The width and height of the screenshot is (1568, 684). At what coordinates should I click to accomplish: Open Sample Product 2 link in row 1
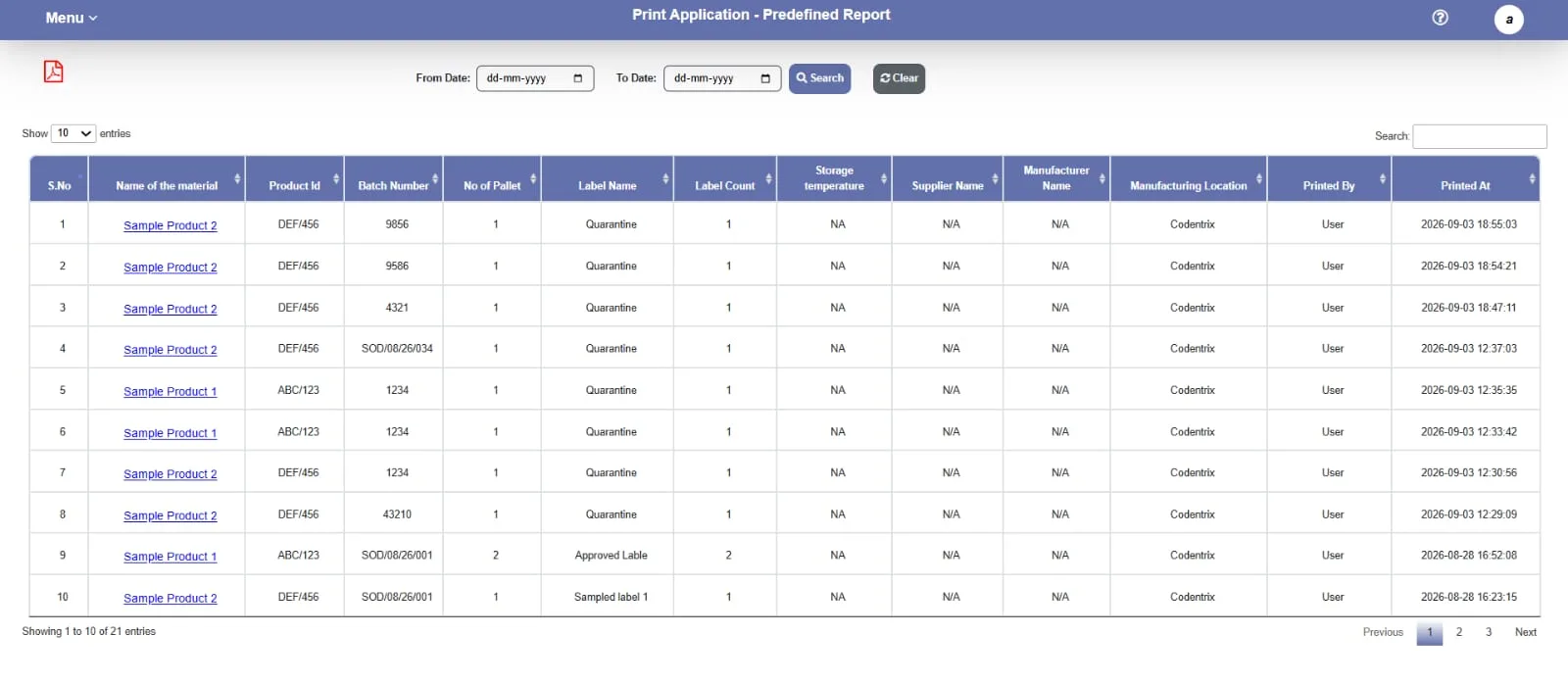tap(171, 225)
